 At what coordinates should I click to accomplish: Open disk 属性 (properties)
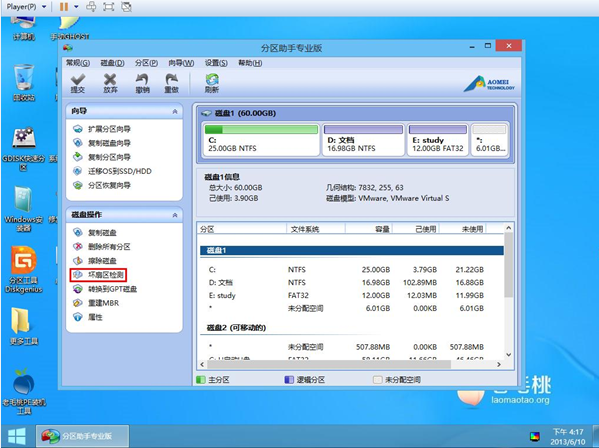pyautogui.click(x=88, y=317)
